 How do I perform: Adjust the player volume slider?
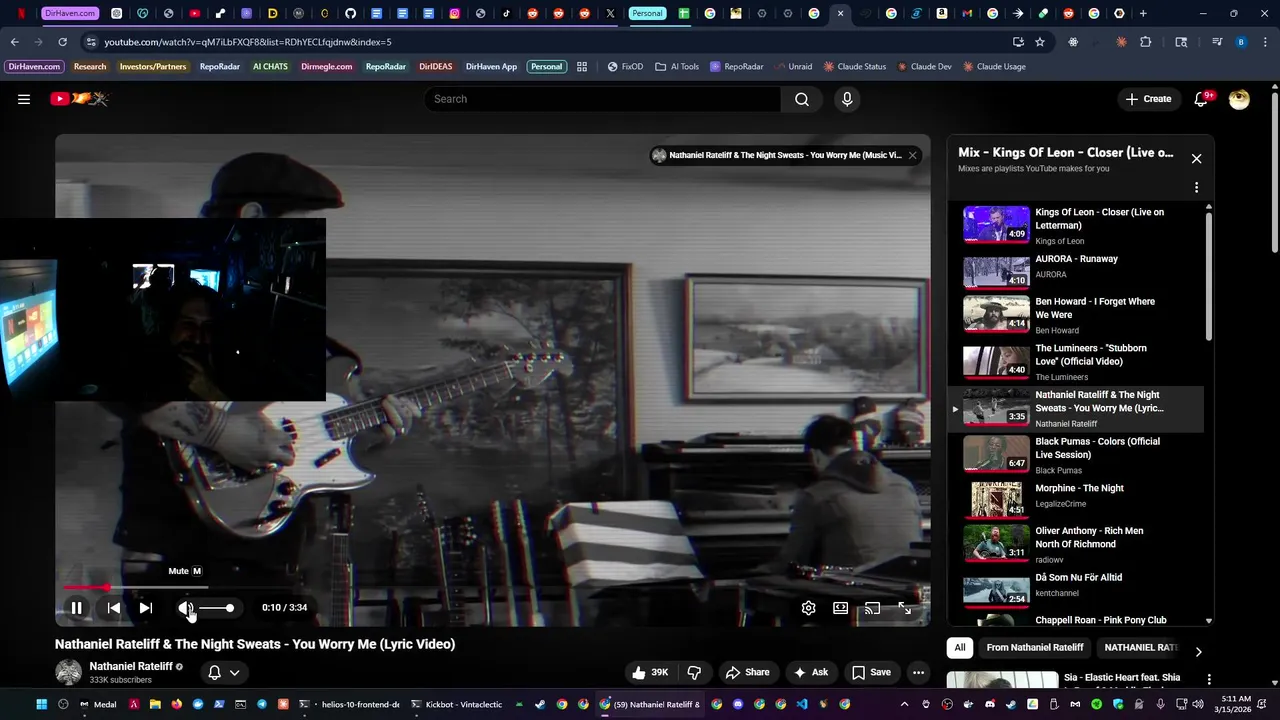pos(216,608)
